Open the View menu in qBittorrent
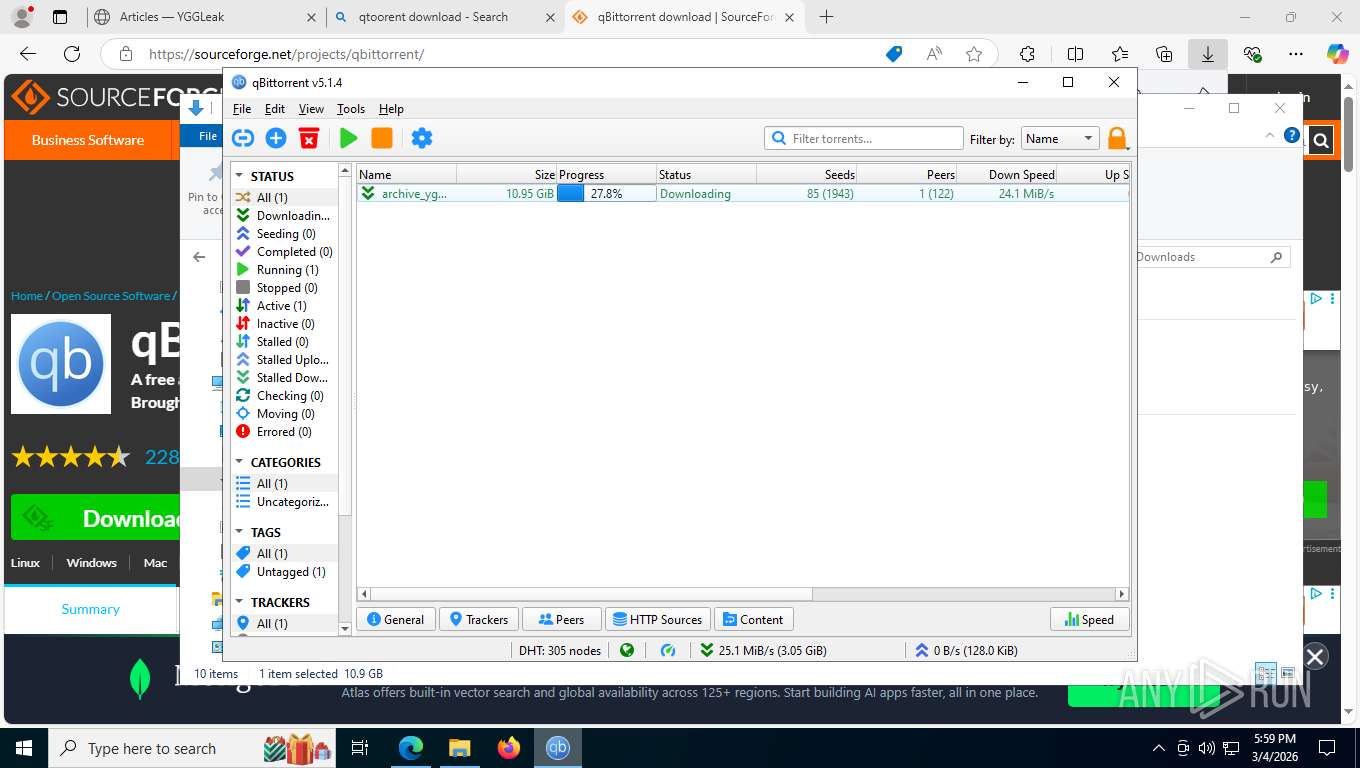The width and height of the screenshot is (1360, 768). tap(311, 109)
